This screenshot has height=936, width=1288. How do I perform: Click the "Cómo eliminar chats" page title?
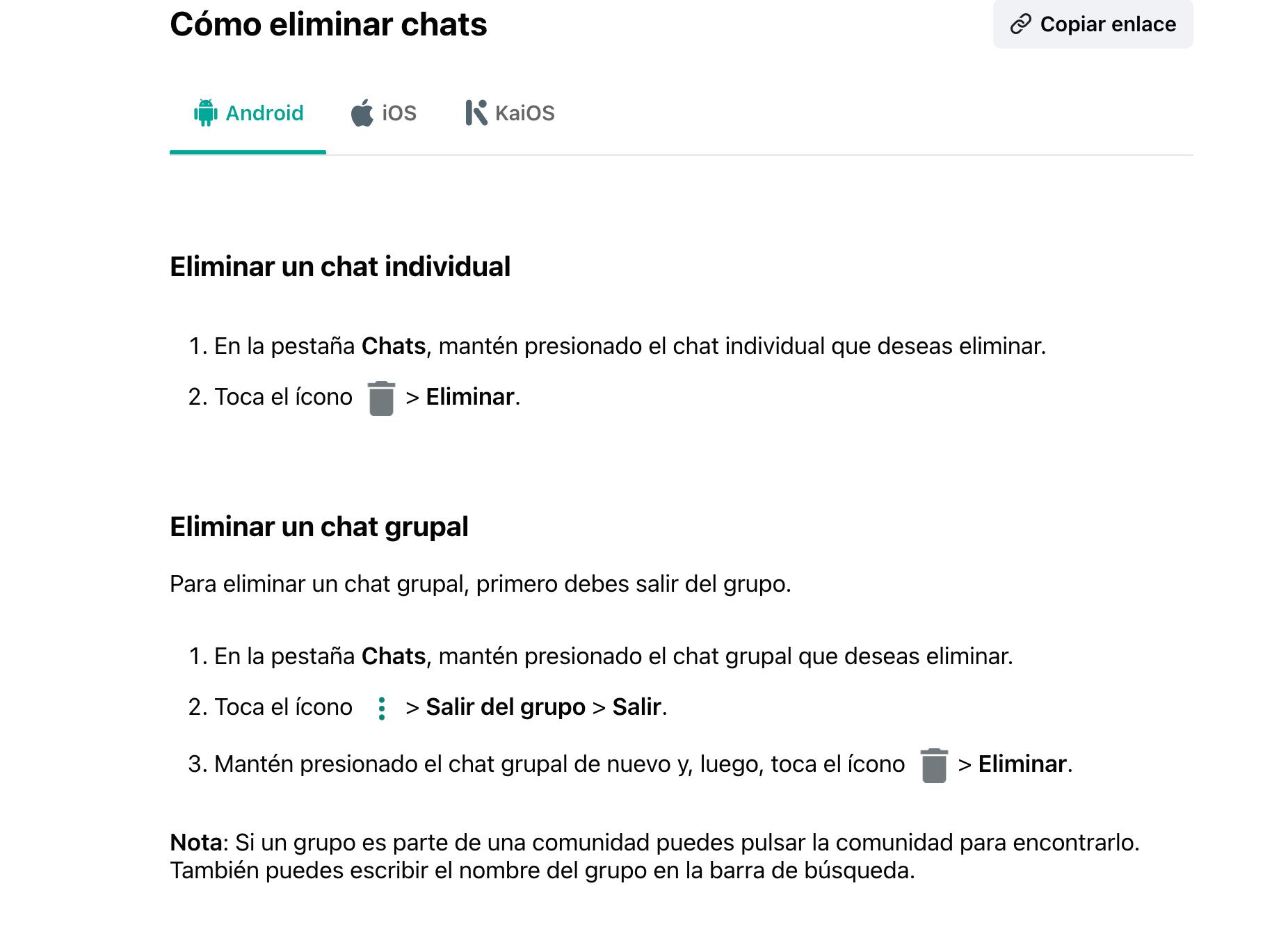coord(328,24)
